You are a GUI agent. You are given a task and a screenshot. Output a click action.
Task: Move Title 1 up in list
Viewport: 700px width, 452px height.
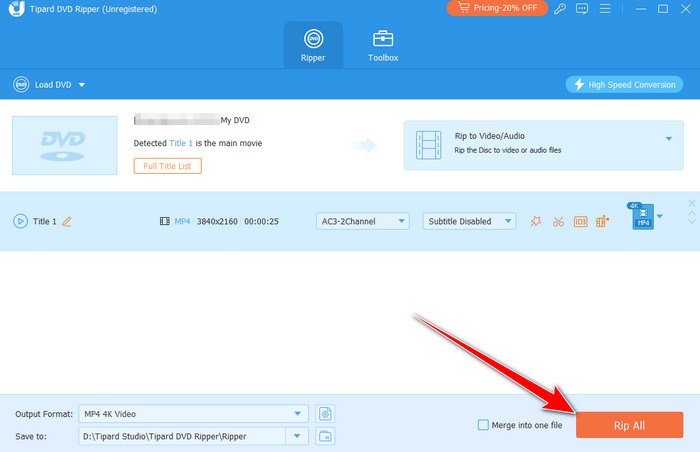click(x=692, y=213)
